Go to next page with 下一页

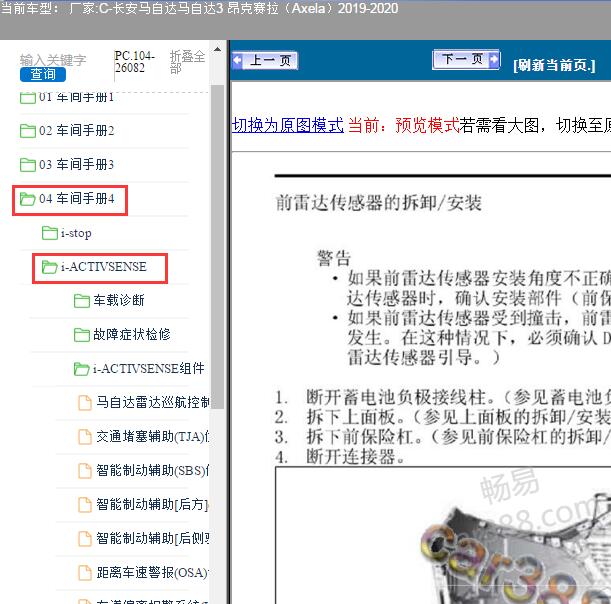point(466,60)
